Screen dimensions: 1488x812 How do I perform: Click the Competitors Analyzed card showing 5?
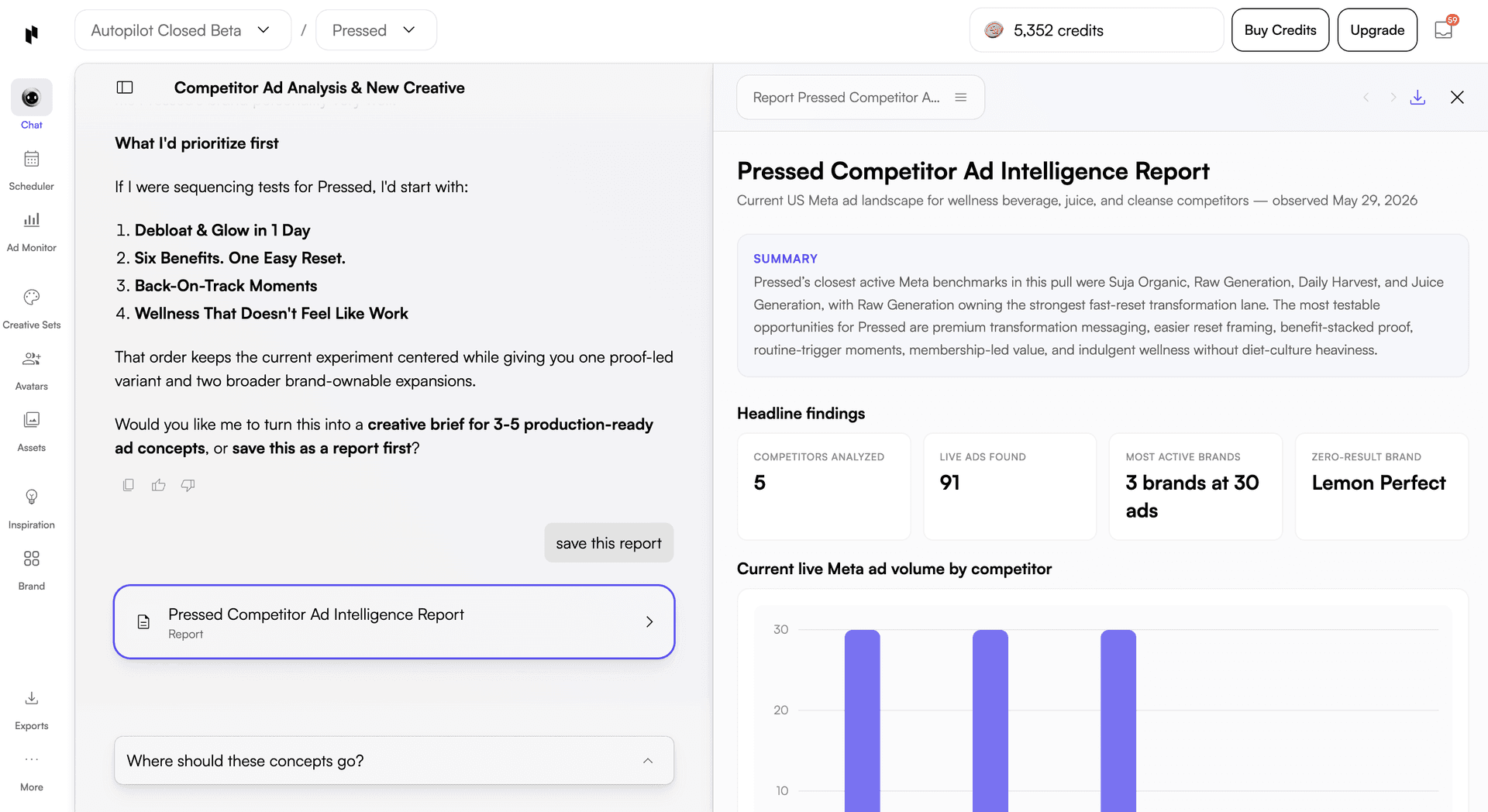tap(824, 487)
